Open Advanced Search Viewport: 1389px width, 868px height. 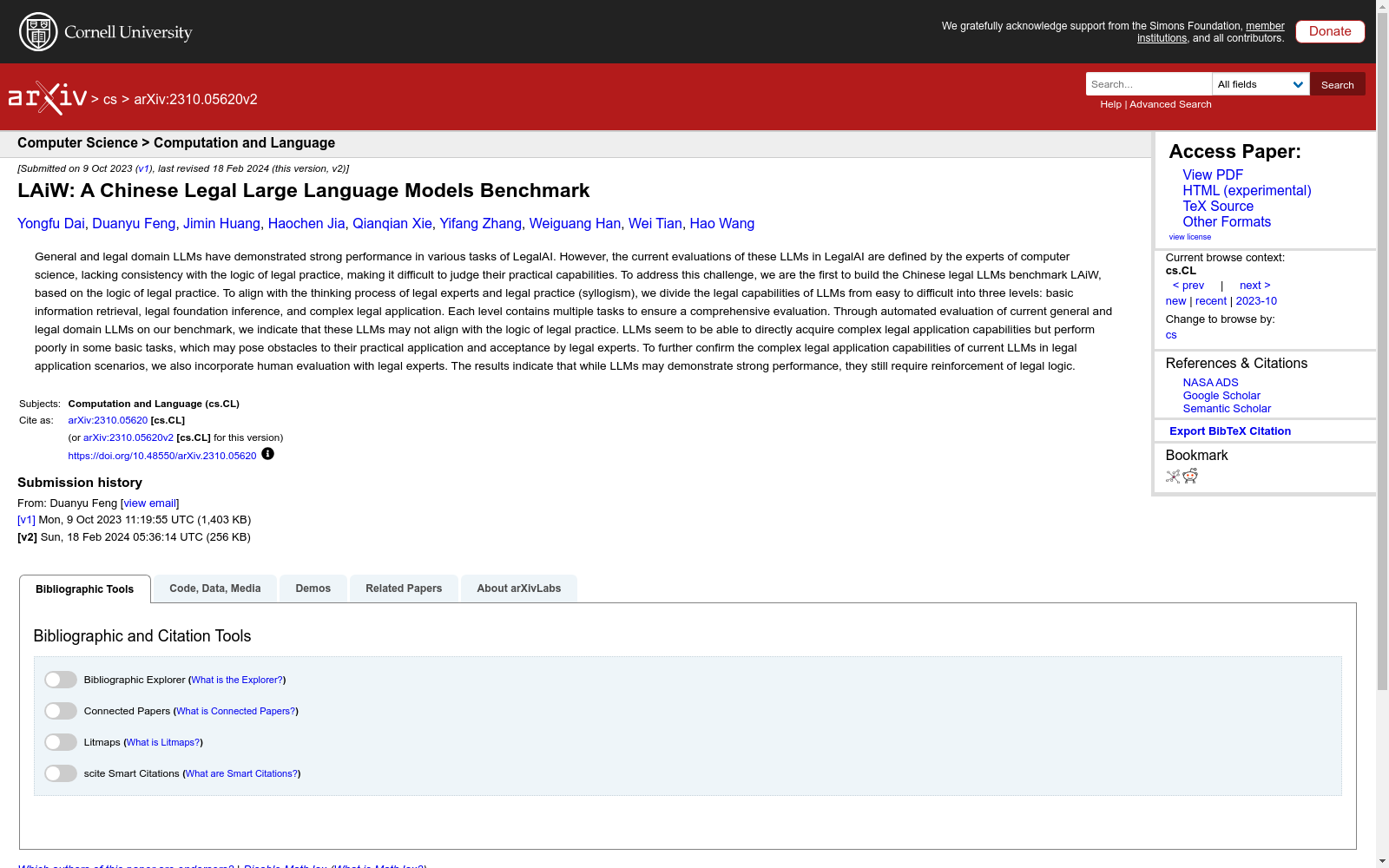[x=1169, y=104]
